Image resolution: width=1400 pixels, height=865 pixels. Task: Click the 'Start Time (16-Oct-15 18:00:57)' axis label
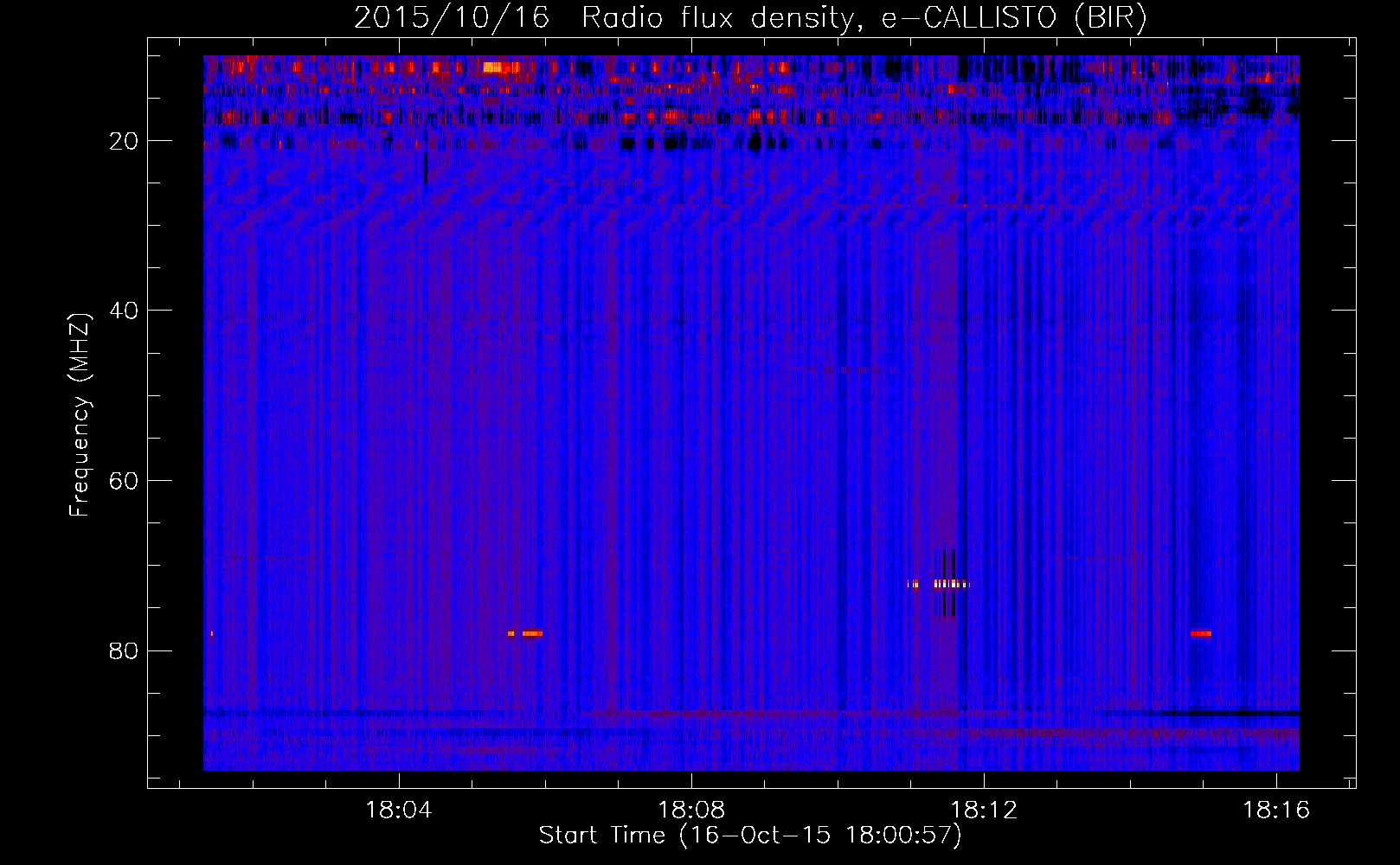[x=750, y=836]
